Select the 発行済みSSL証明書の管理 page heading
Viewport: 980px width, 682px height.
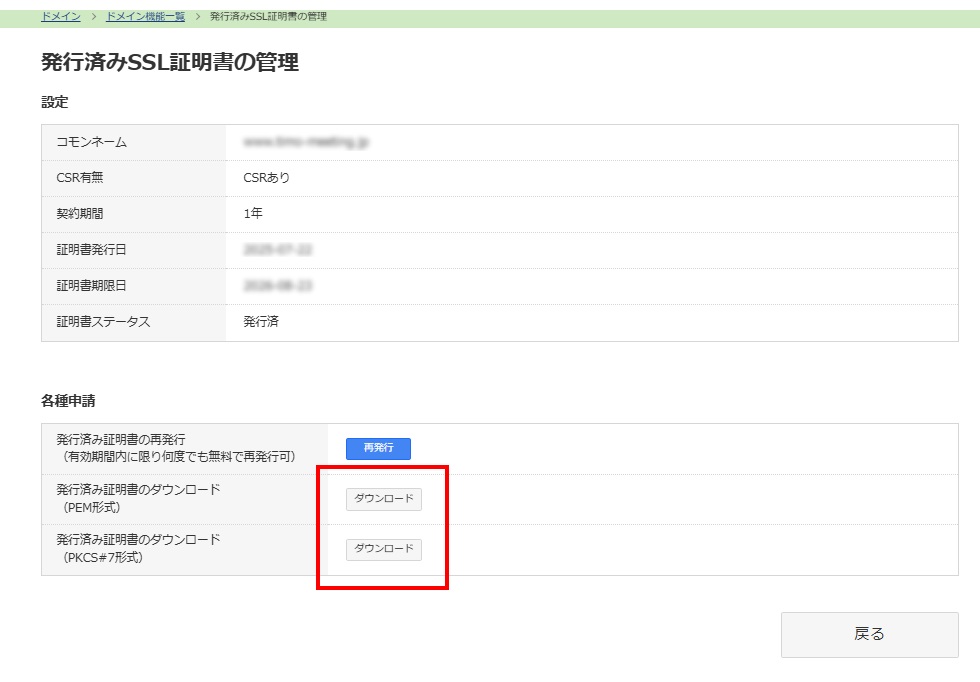tap(170, 63)
